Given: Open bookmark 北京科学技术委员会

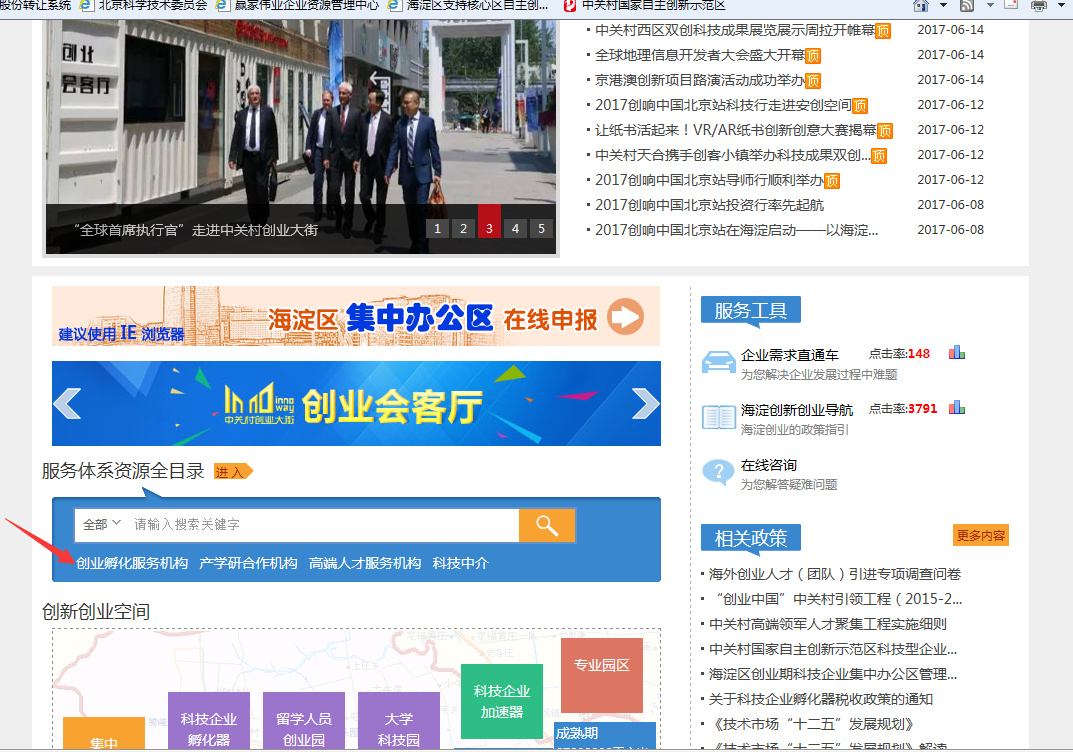Looking at the screenshot, I should click(145, 5).
